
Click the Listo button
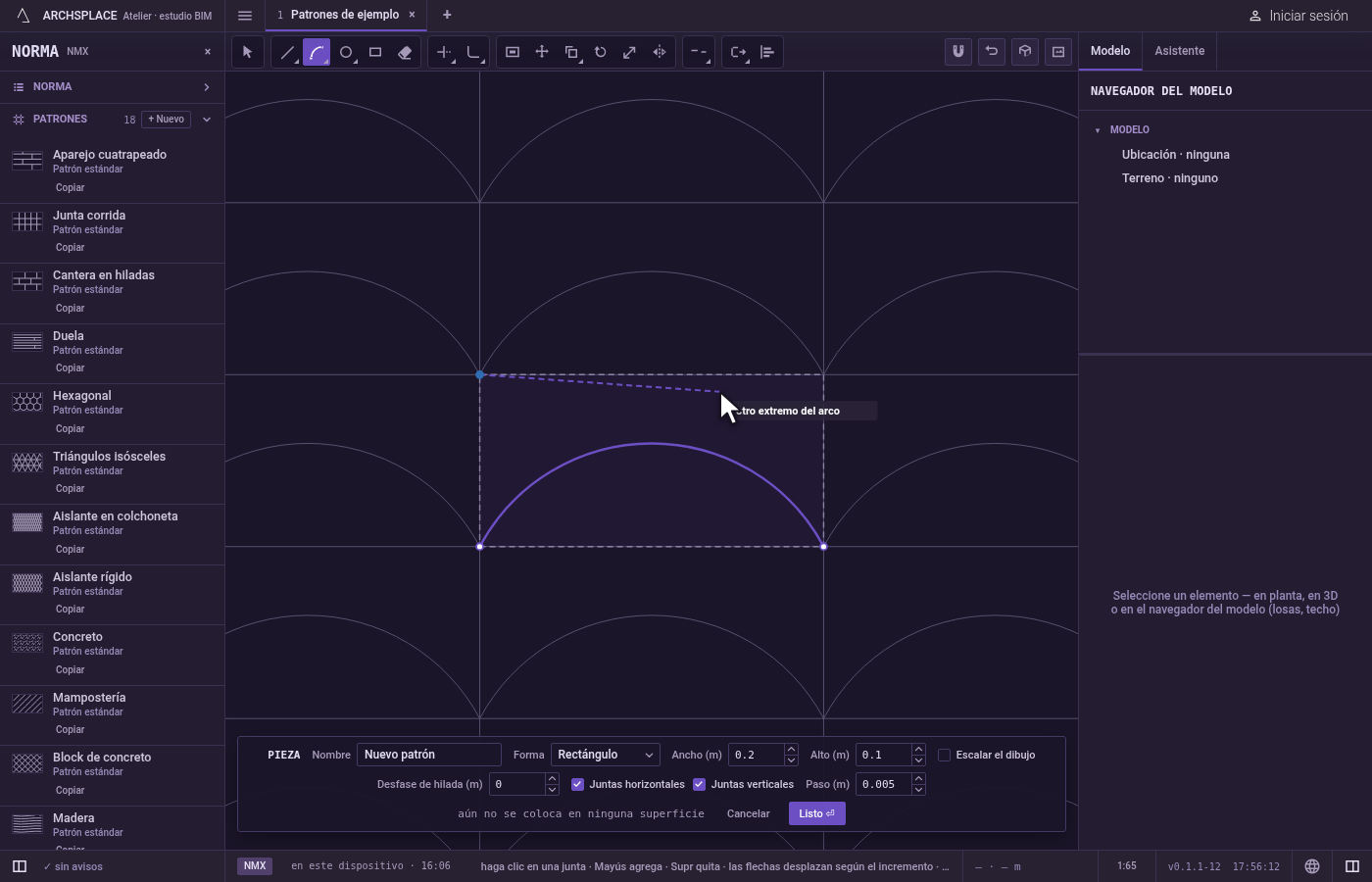click(817, 813)
